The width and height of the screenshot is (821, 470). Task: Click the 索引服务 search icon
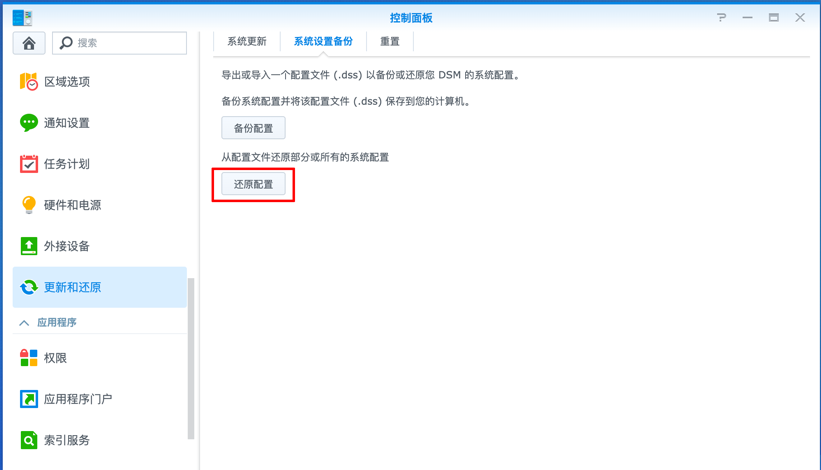[29, 440]
